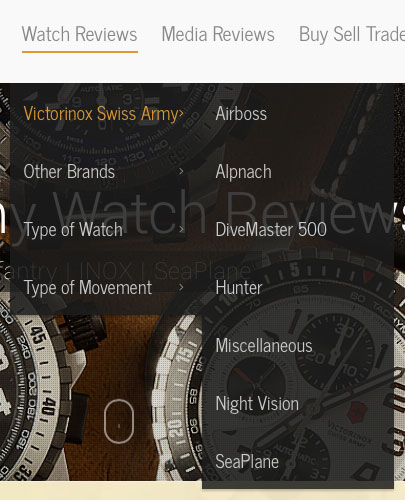
Task: Select Type of Movement menu entry
Action: (88, 288)
